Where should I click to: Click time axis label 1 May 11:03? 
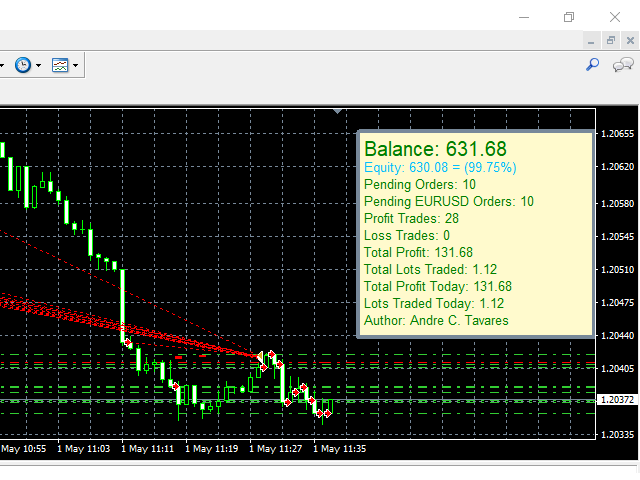point(84,449)
